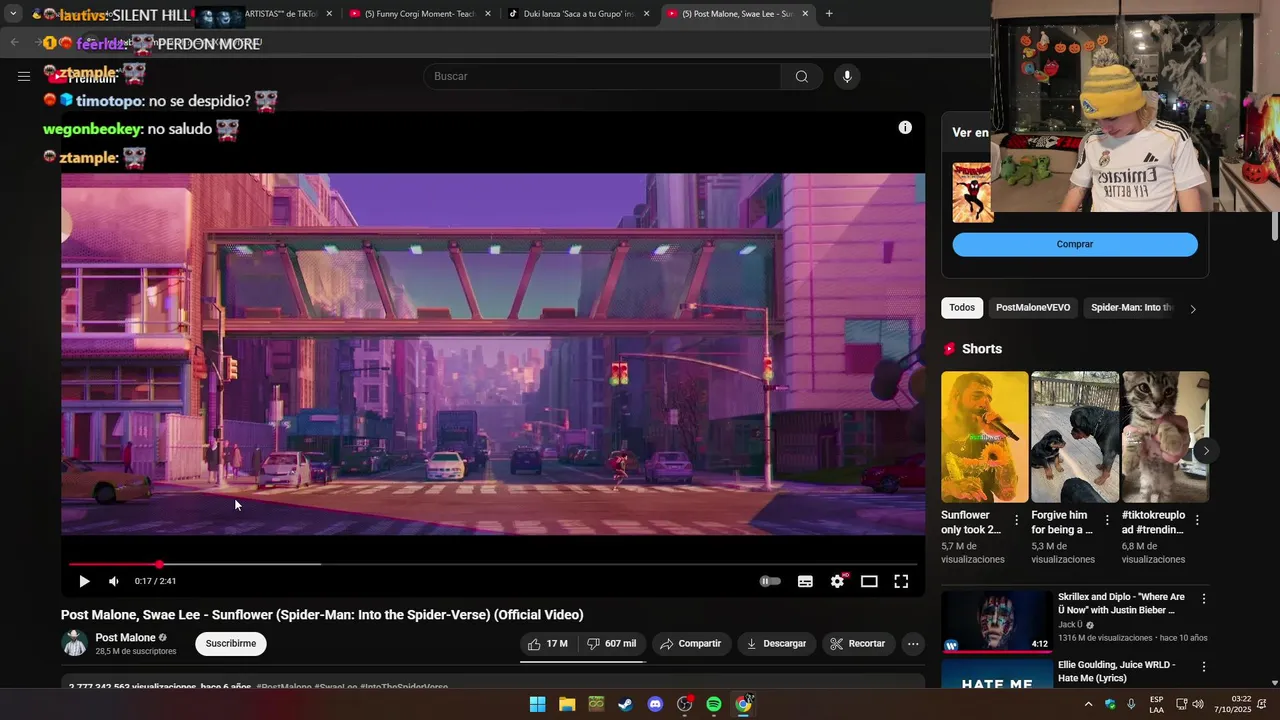Like the video with 17 M thumbs up
This screenshot has width=1280, height=720.
coord(548,644)
